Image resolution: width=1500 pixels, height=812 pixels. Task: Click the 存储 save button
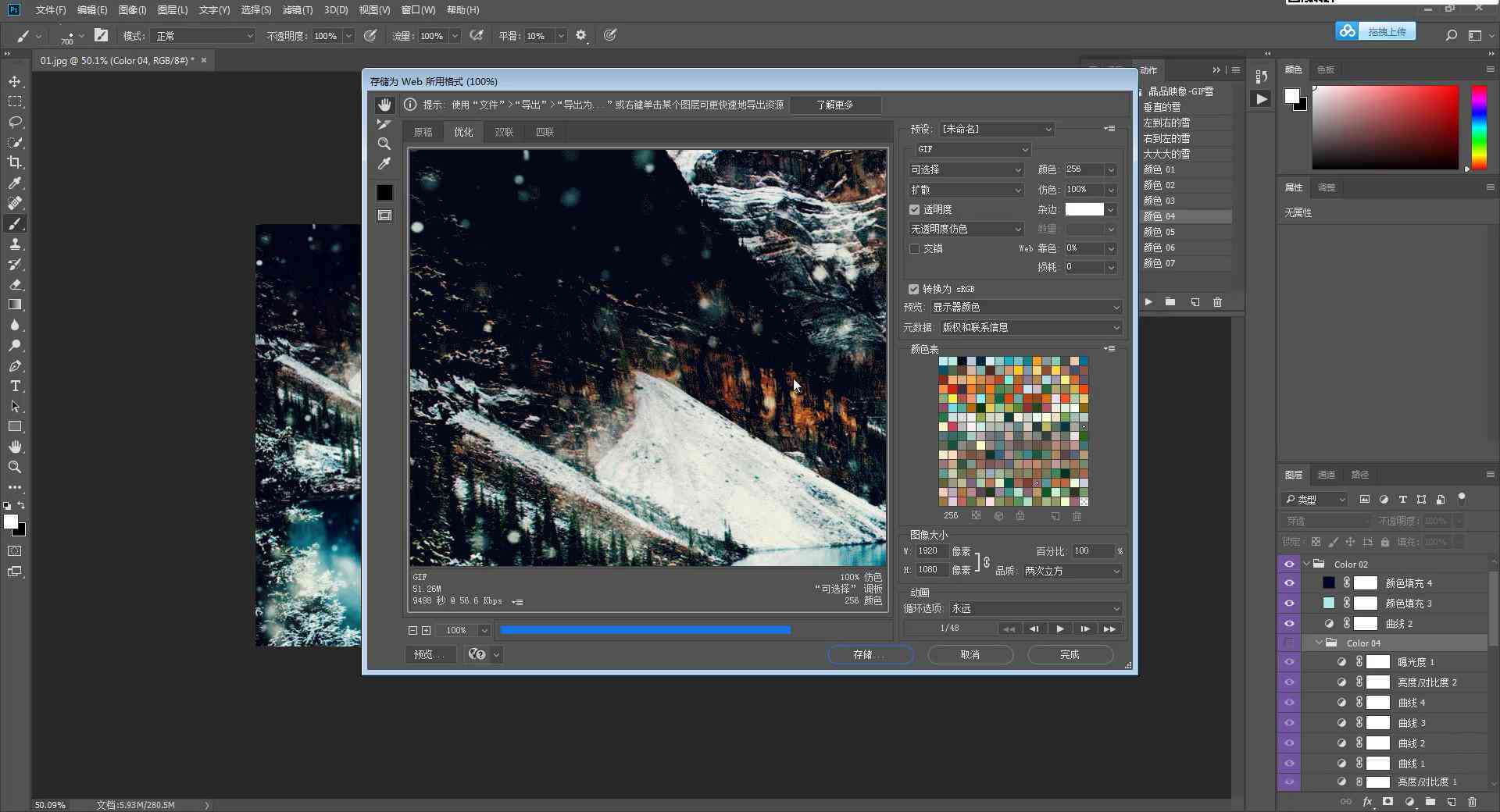tap(870, 654)
